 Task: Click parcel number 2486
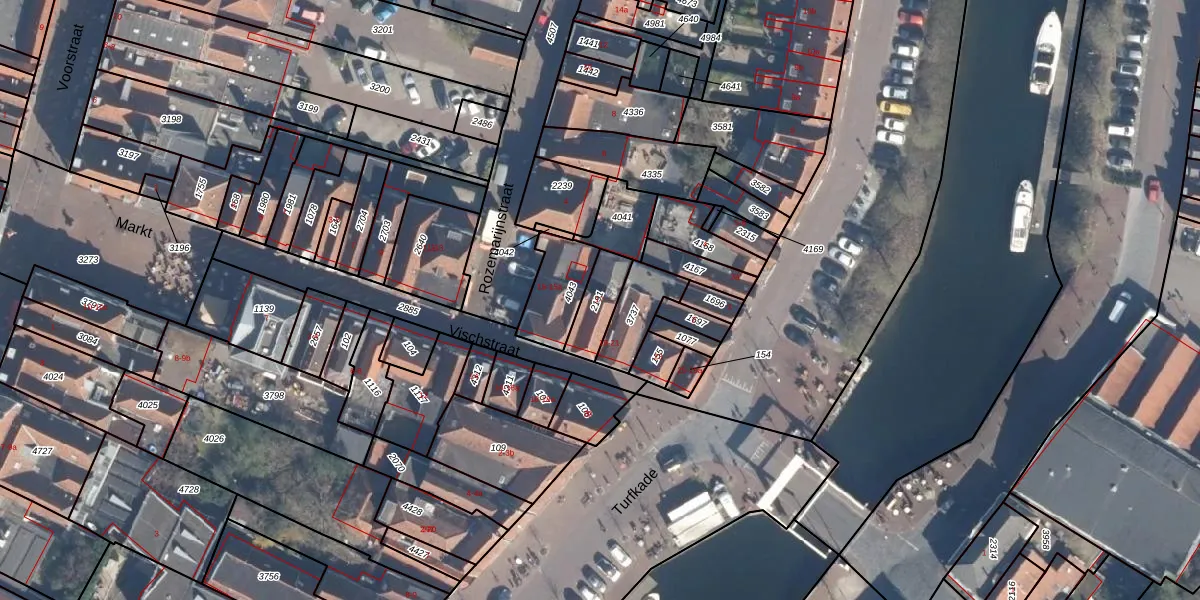(482, 123)
